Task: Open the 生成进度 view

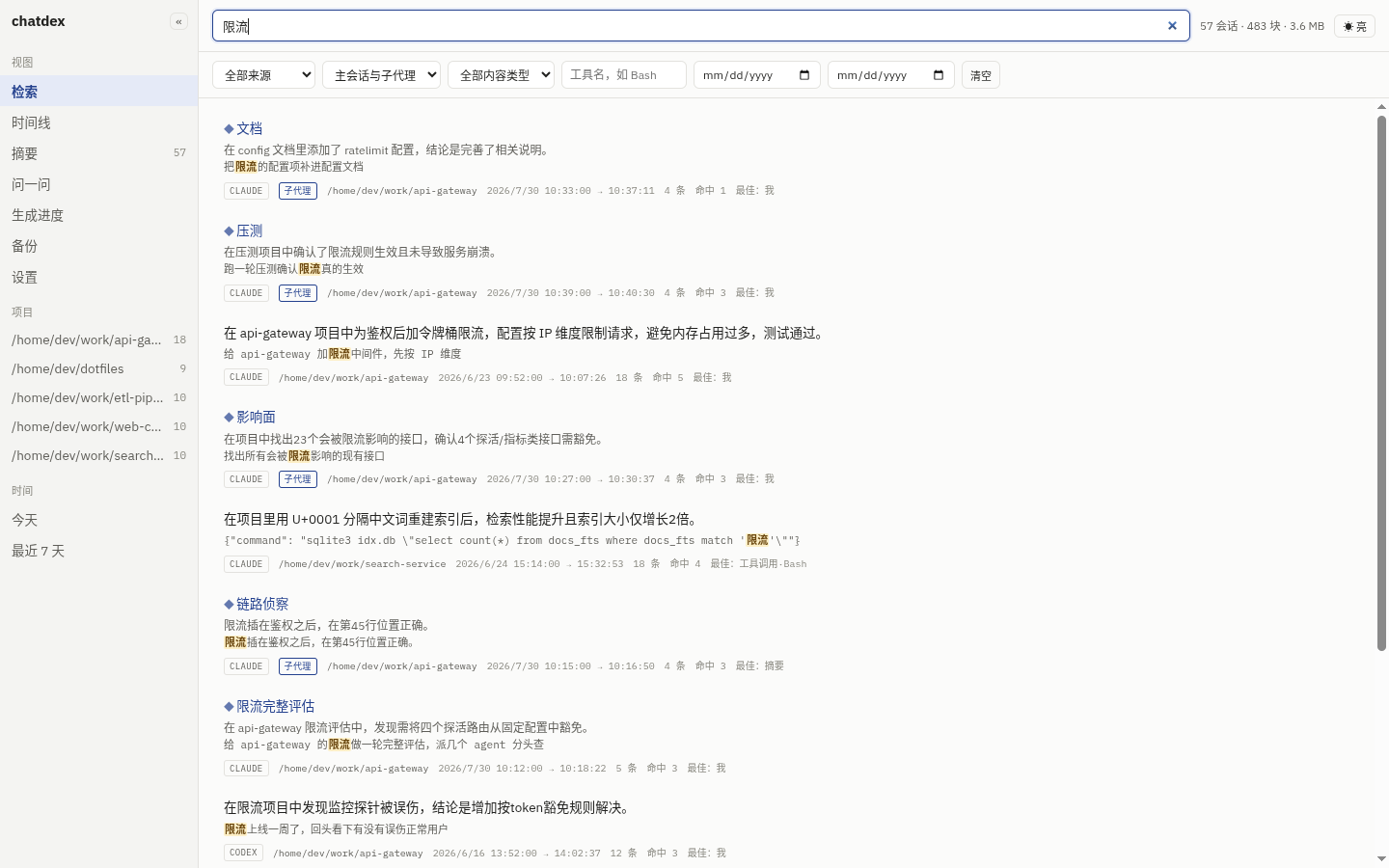Action: click(99, 215)
